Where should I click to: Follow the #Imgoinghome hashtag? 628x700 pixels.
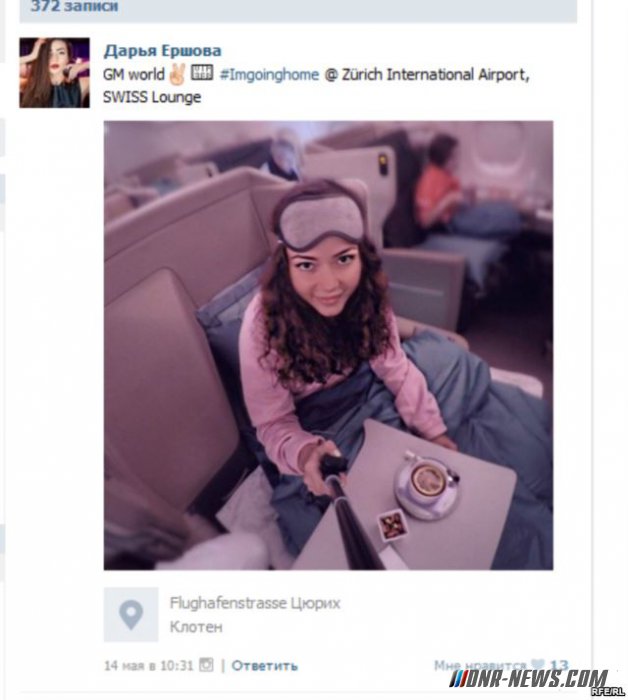(x=269, y=74)
